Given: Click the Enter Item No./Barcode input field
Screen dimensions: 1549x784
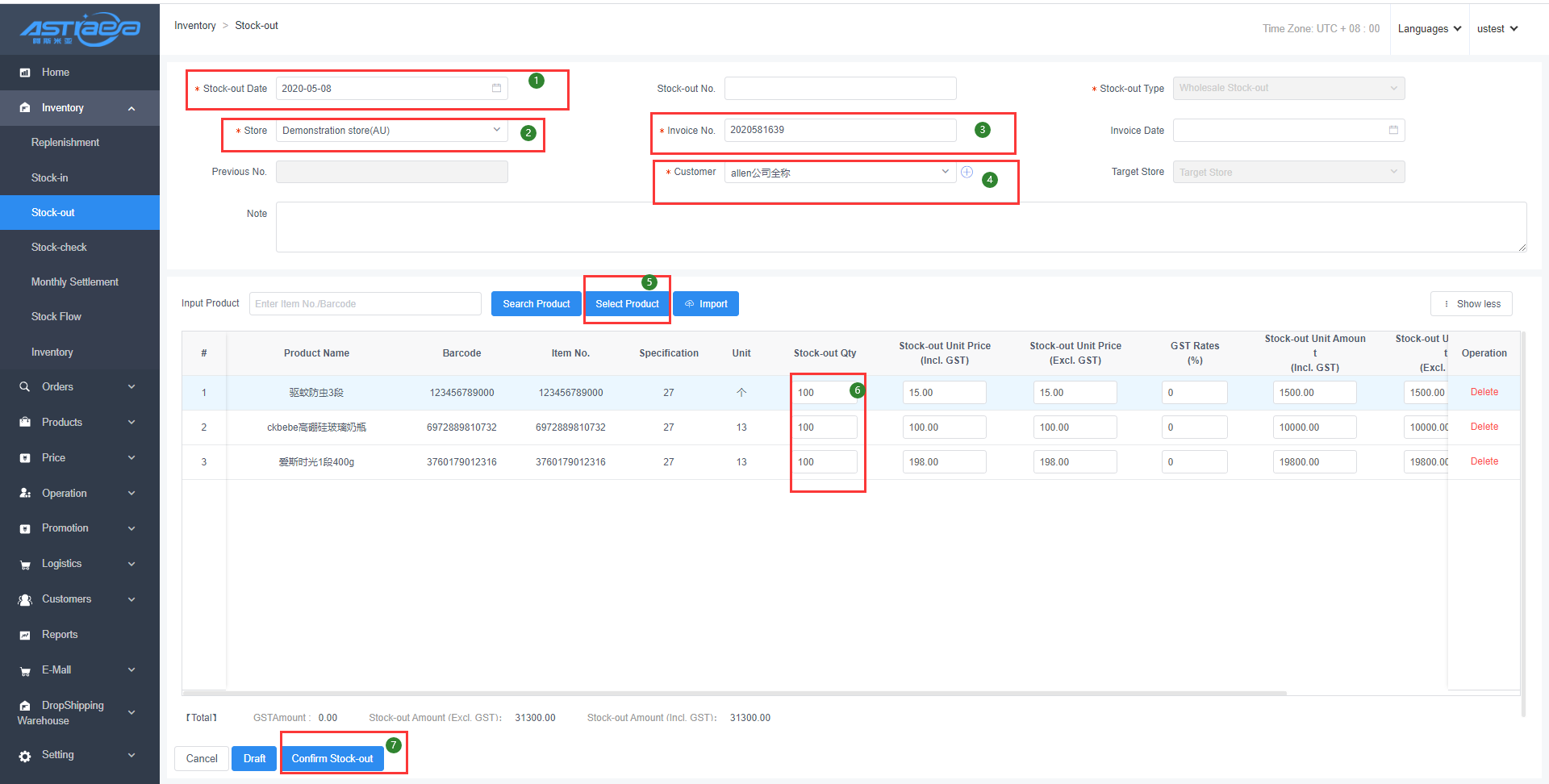Looking at the screenshot, I should click(x=365, y=304).
